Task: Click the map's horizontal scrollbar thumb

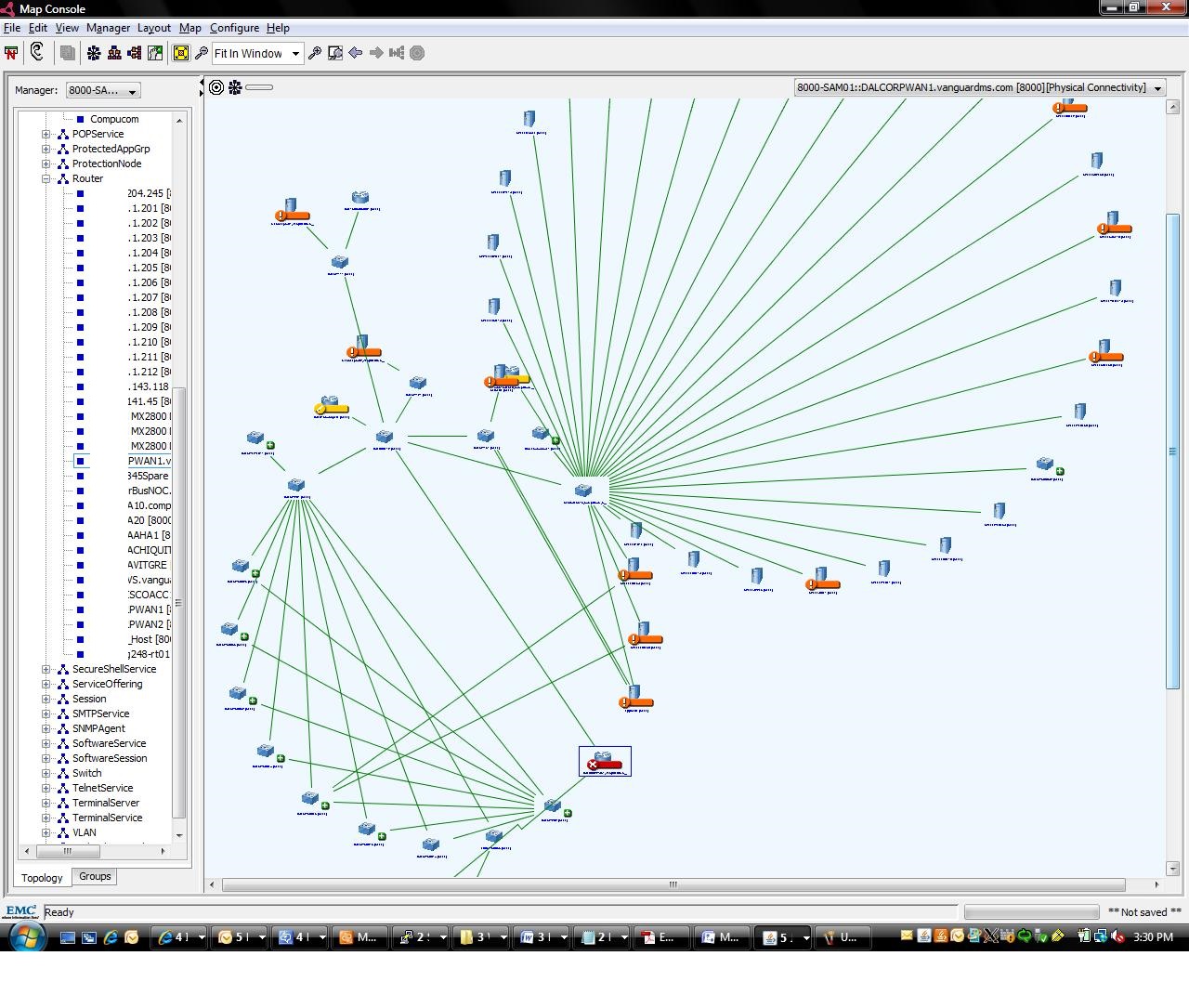Action: 673,884
